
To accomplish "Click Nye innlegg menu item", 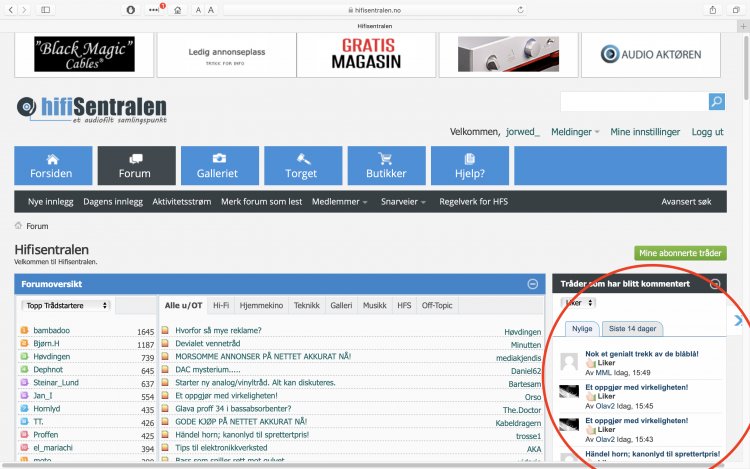I will [51, 202].
